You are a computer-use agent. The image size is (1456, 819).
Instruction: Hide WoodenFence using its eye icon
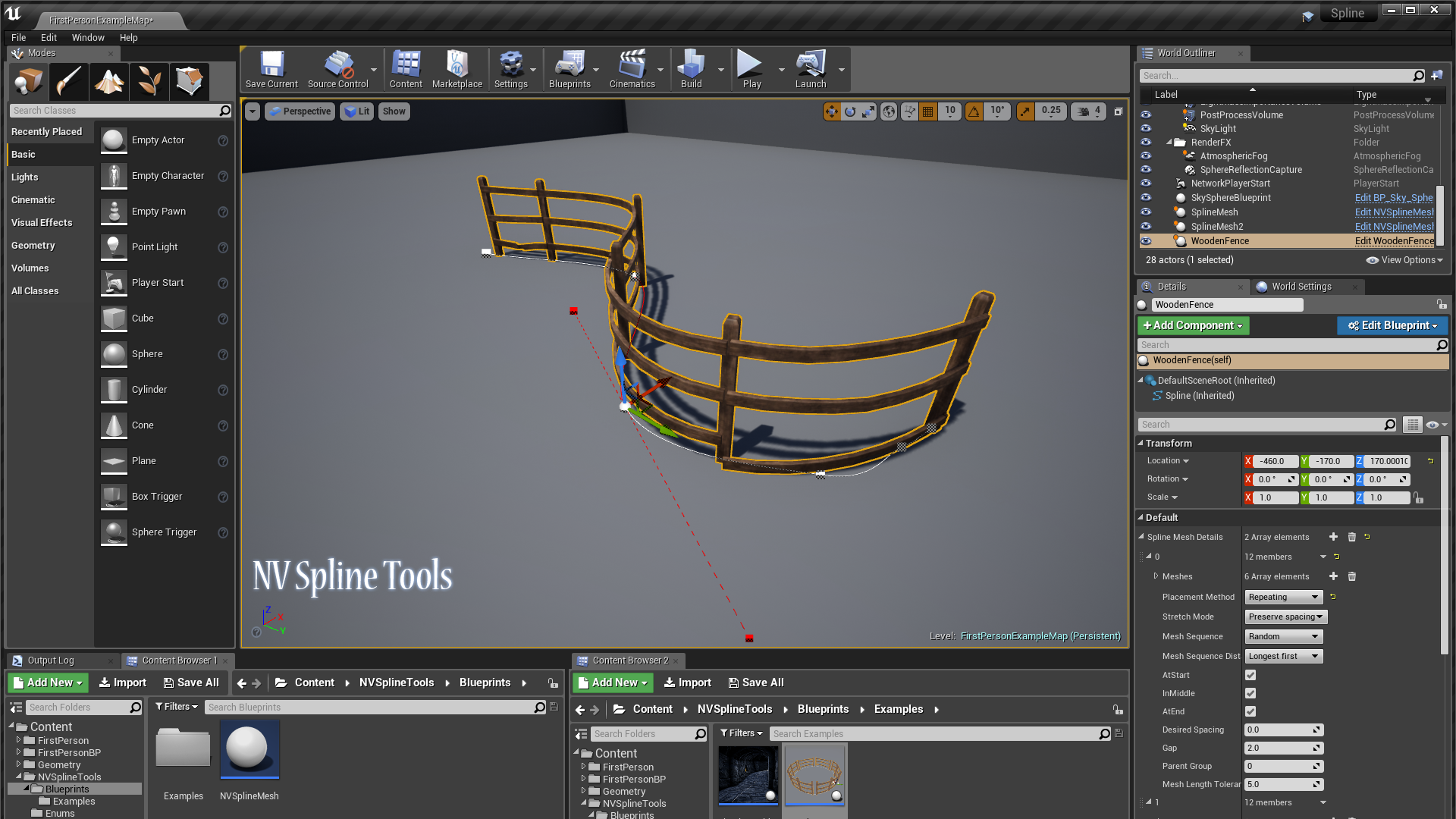1146,241
